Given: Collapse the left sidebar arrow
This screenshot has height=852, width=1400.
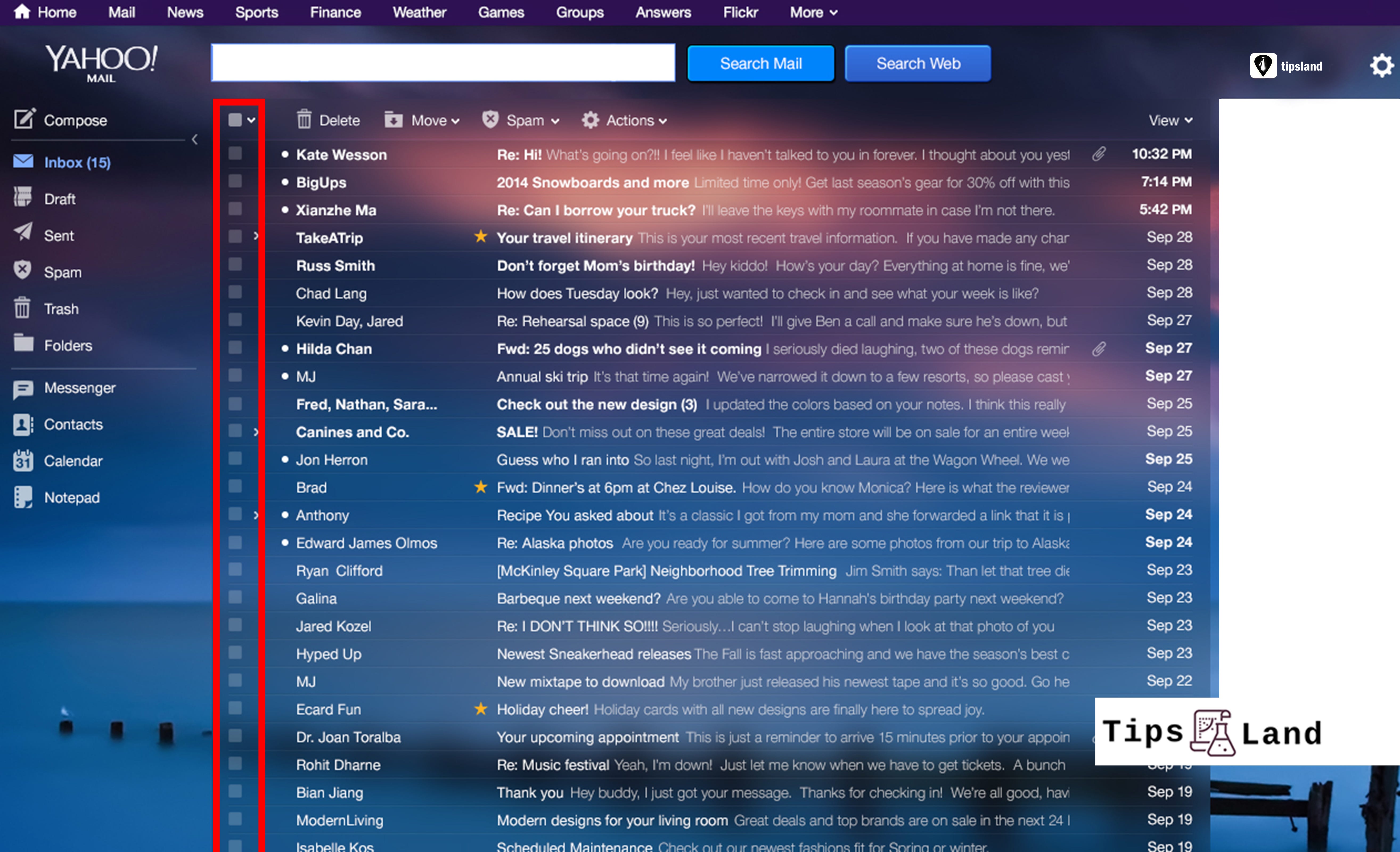Looking at the screenshot, I should 194,139.
